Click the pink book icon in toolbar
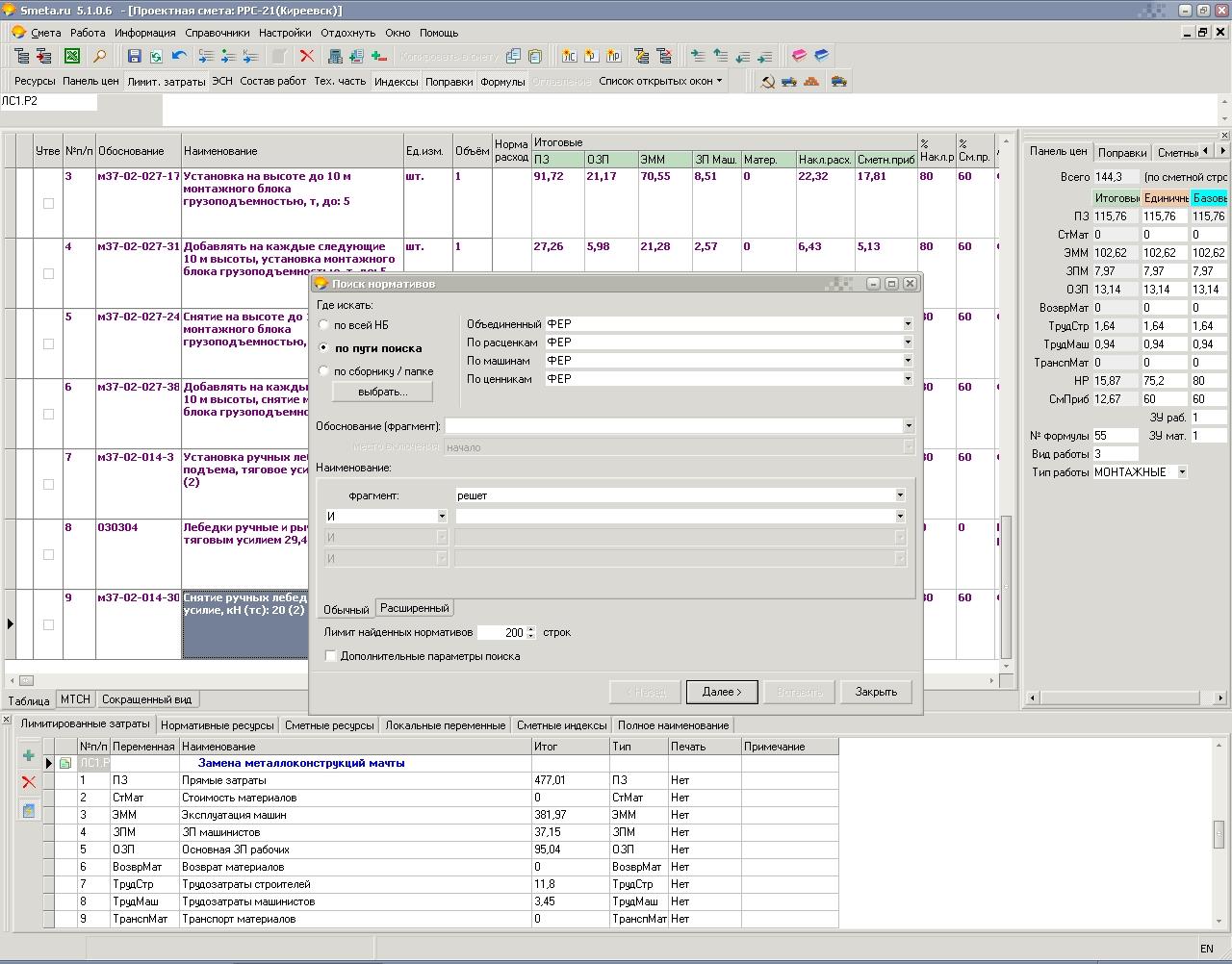 799,56
